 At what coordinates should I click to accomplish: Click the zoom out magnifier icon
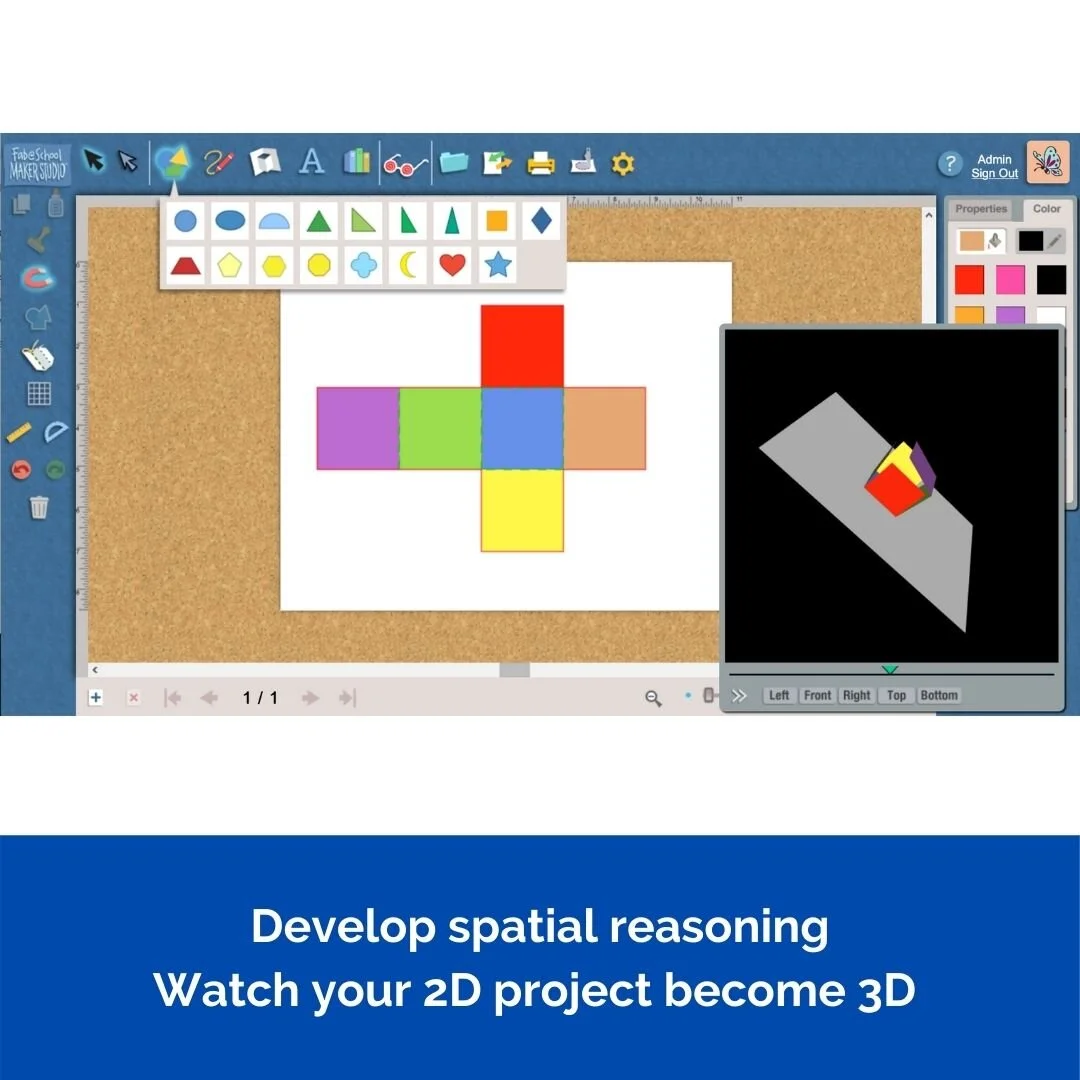click(x=653, y=698)
